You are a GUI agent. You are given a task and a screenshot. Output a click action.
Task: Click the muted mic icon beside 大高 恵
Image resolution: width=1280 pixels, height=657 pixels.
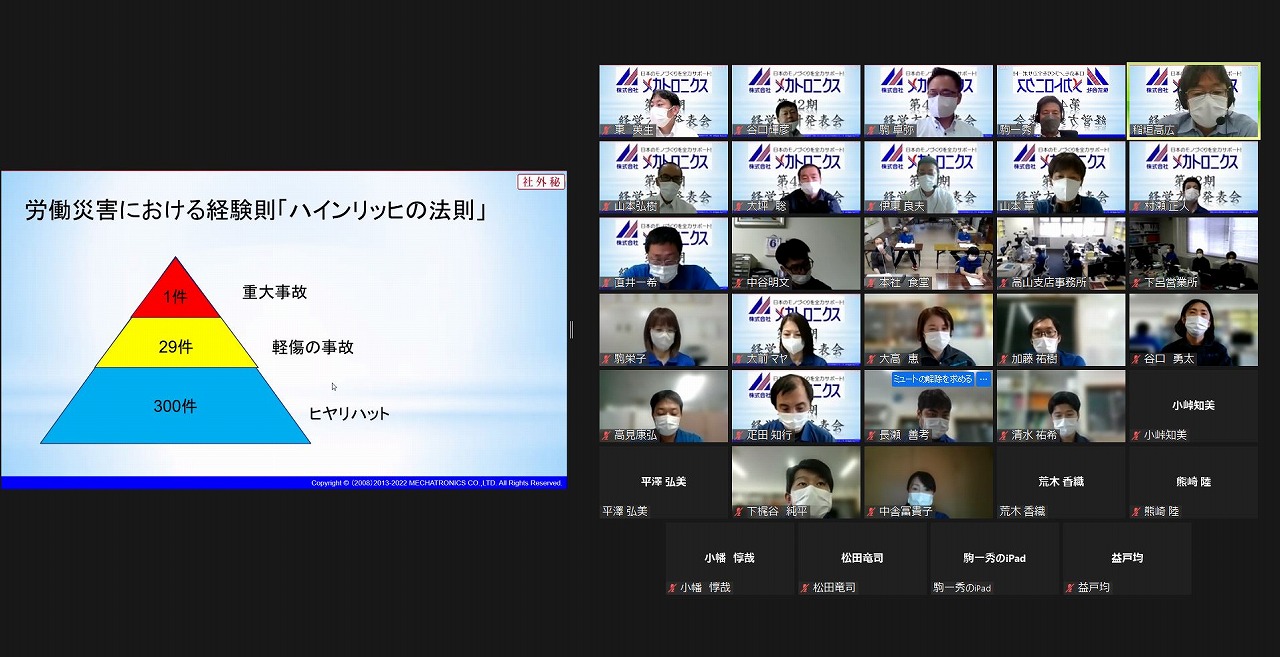[871, 358]
